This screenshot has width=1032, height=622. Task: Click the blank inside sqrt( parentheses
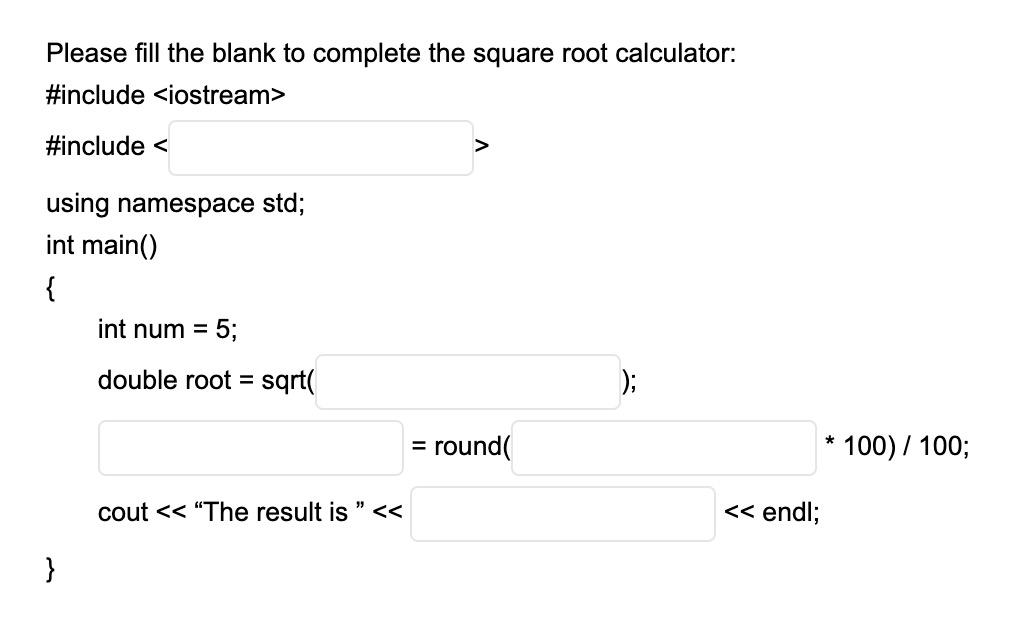[467, 380]
